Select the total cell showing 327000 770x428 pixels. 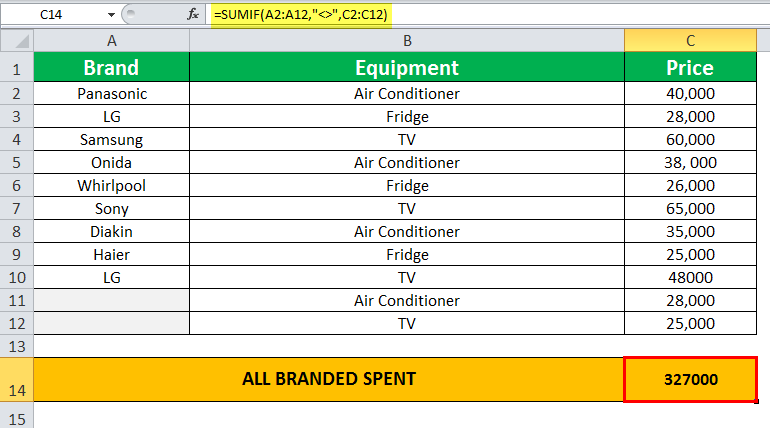(x=690, y=379)
